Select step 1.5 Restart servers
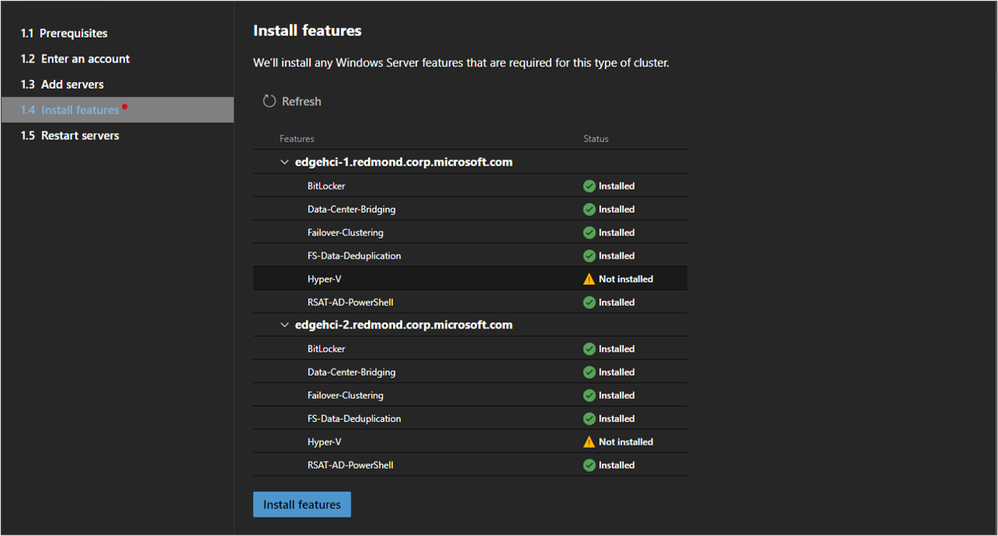 pos(70,135)
